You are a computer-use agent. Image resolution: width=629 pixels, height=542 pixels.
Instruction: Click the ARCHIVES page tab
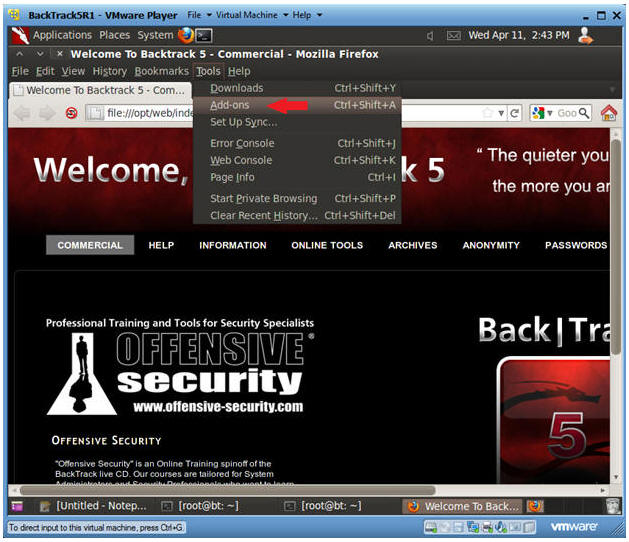412,245
